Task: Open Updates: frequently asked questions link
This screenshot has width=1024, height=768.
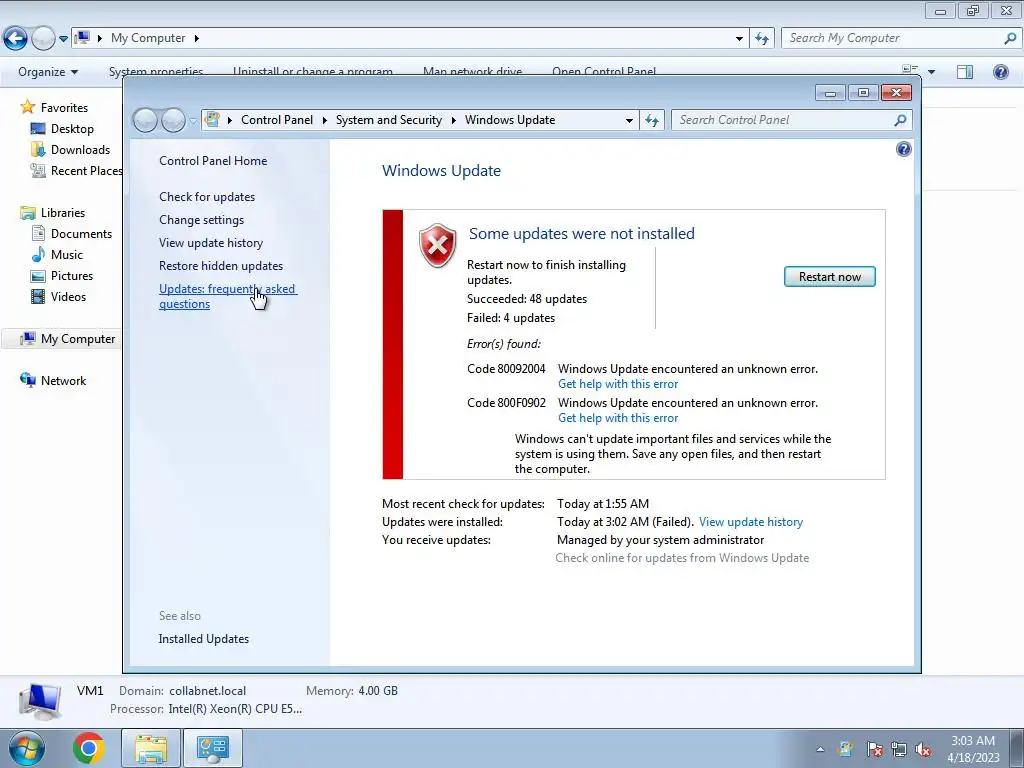Action: coord(227,296)
